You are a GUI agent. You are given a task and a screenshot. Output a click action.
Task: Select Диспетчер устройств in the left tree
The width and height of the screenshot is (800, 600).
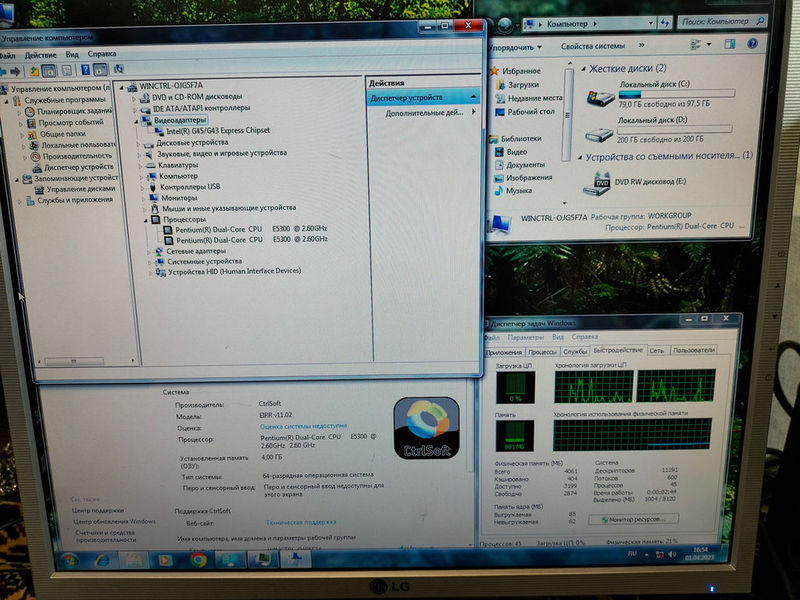tap(73, 167)
